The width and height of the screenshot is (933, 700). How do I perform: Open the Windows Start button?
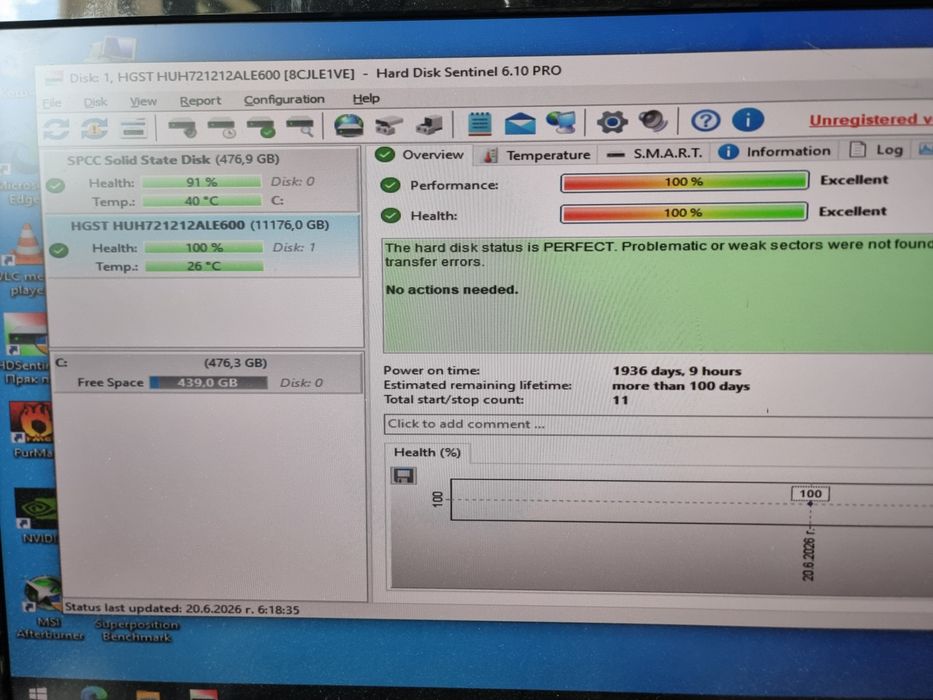37,694
